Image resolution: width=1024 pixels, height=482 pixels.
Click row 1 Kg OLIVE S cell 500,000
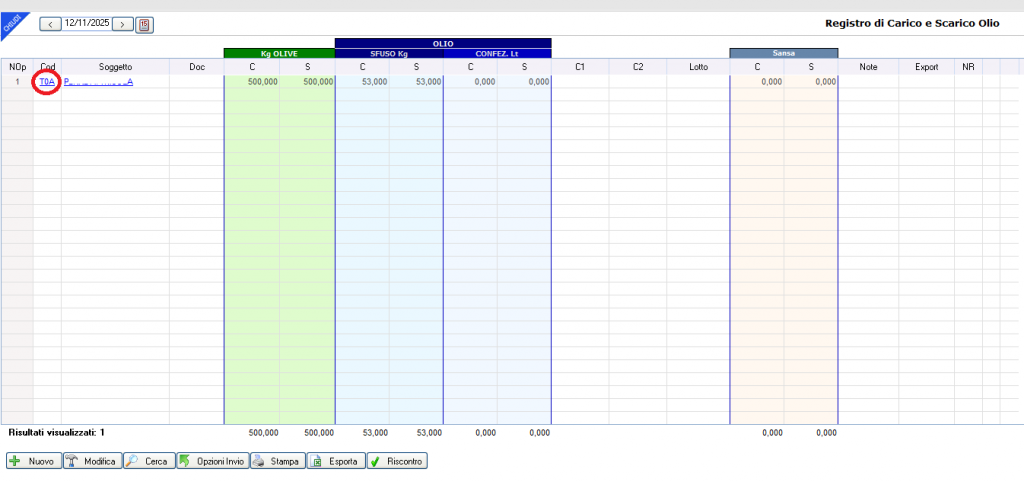307,82
